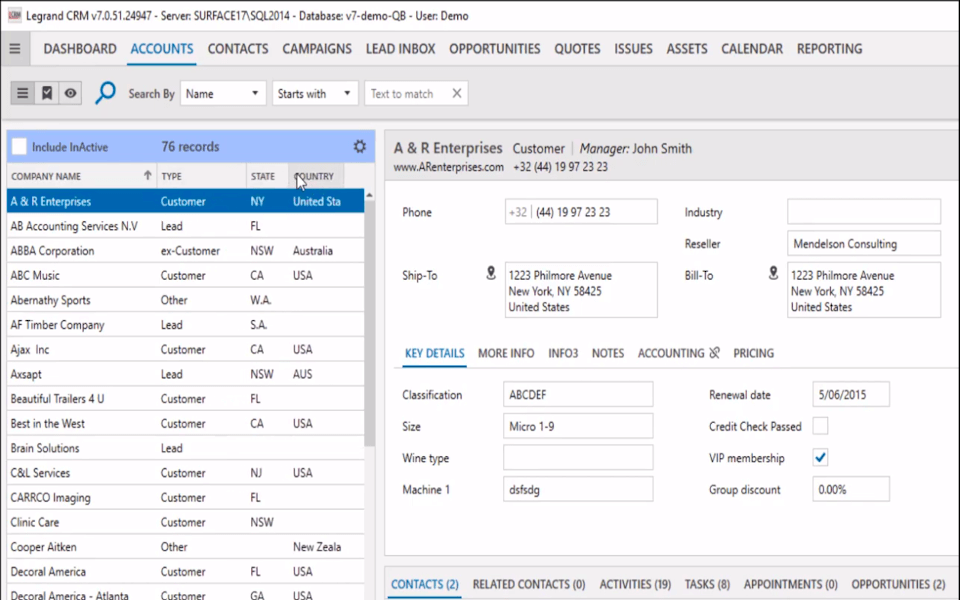The height and width of the screenshot is (600, 960).
Task: Open the Pricing tab
Action: (x=753, y=353)
